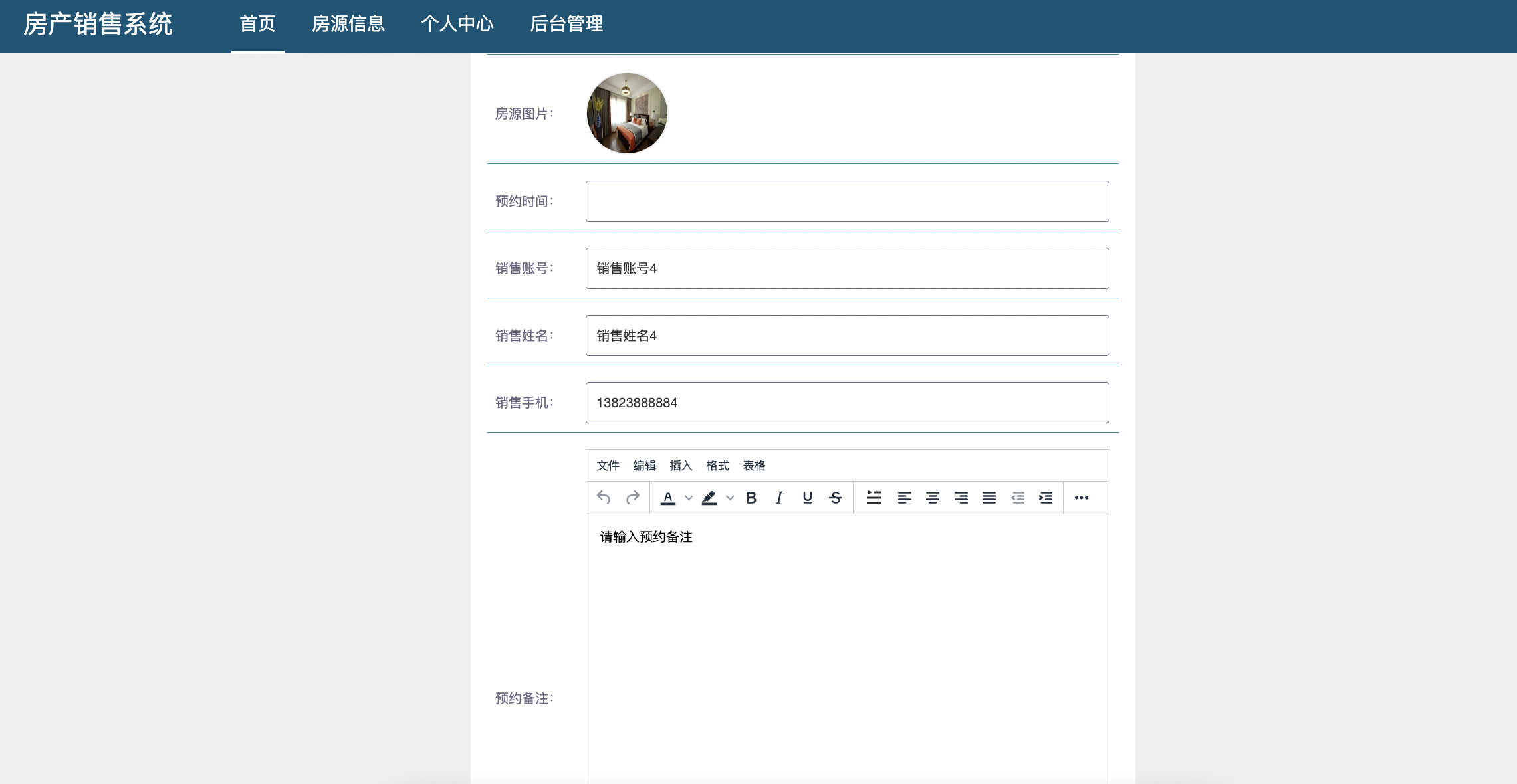Decrease indent in editor
The height and width of the screenshot is (784, 1517).
tap(1018, 498)
